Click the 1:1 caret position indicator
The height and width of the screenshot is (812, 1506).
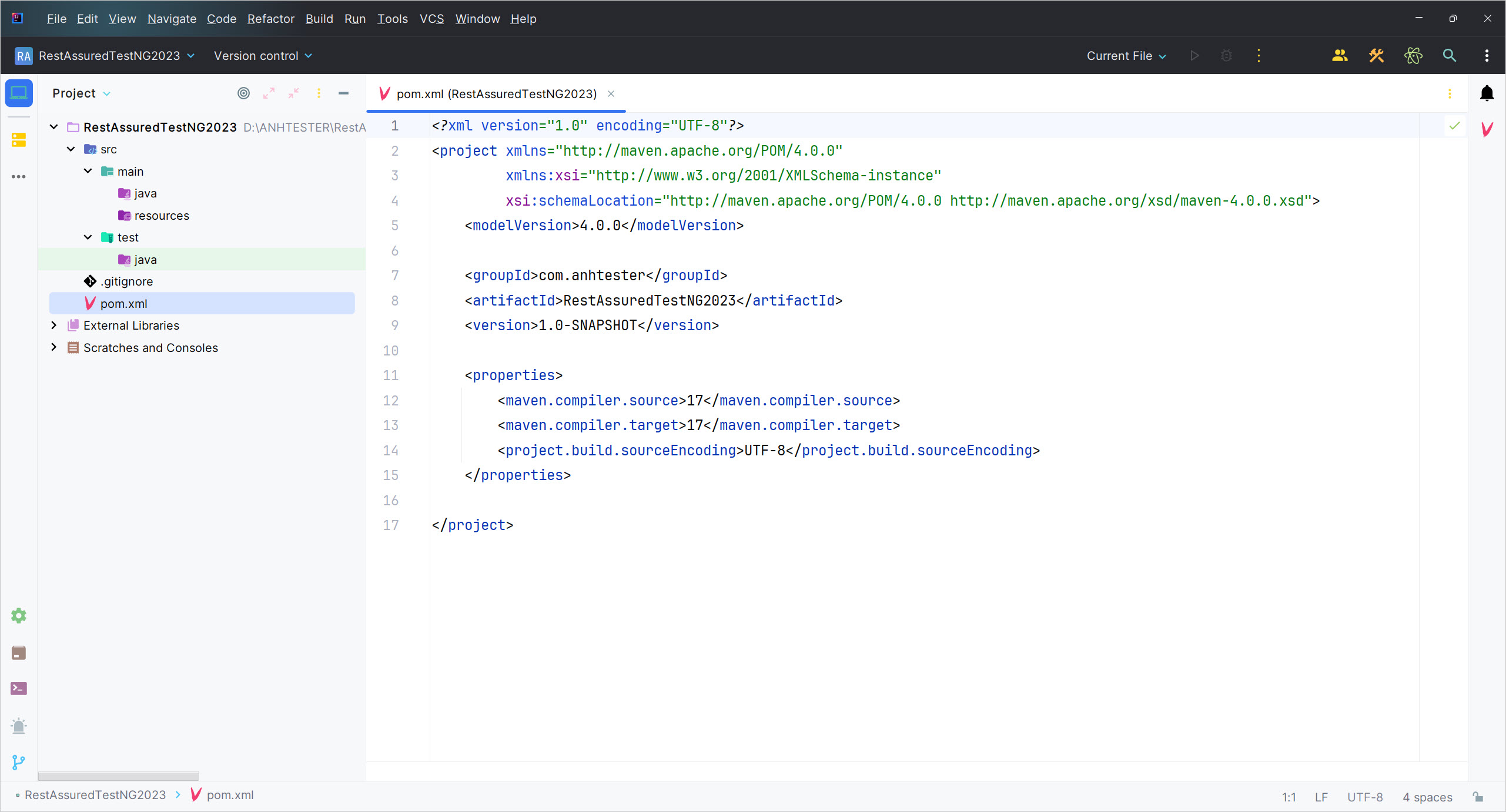click(x=1289, y=797)
